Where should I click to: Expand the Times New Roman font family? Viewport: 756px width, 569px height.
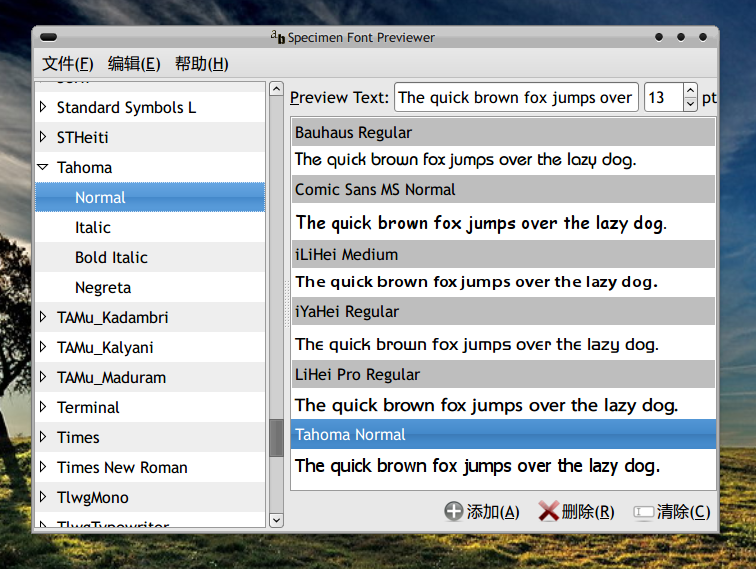coord(43,467)
